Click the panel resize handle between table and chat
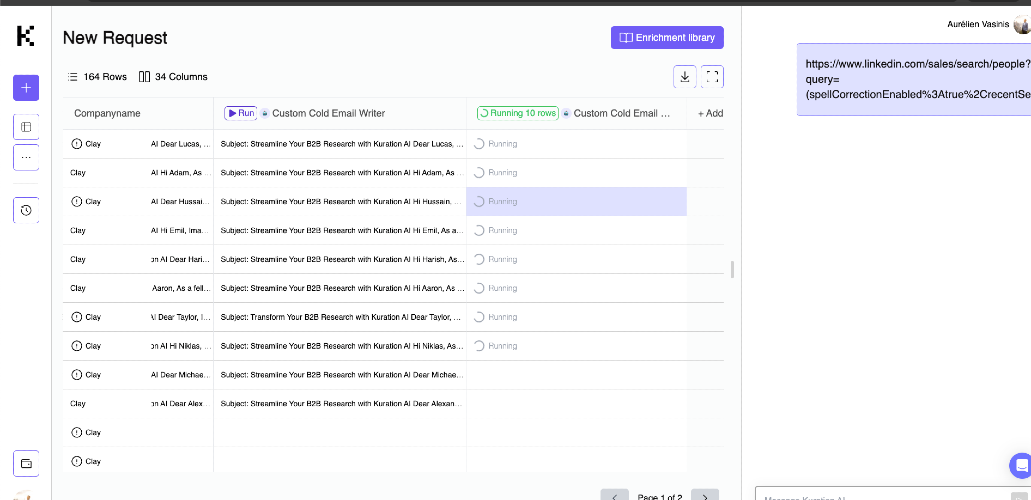Screen dimensions: 1031x500 732,269
